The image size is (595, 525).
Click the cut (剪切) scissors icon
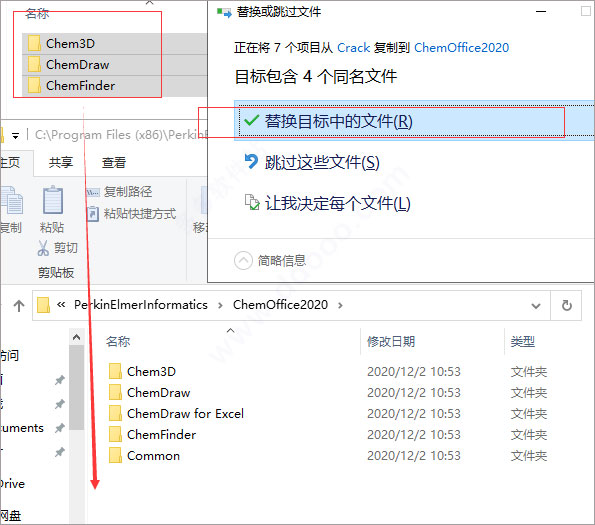pyautogui.click(x=43, y=248)
